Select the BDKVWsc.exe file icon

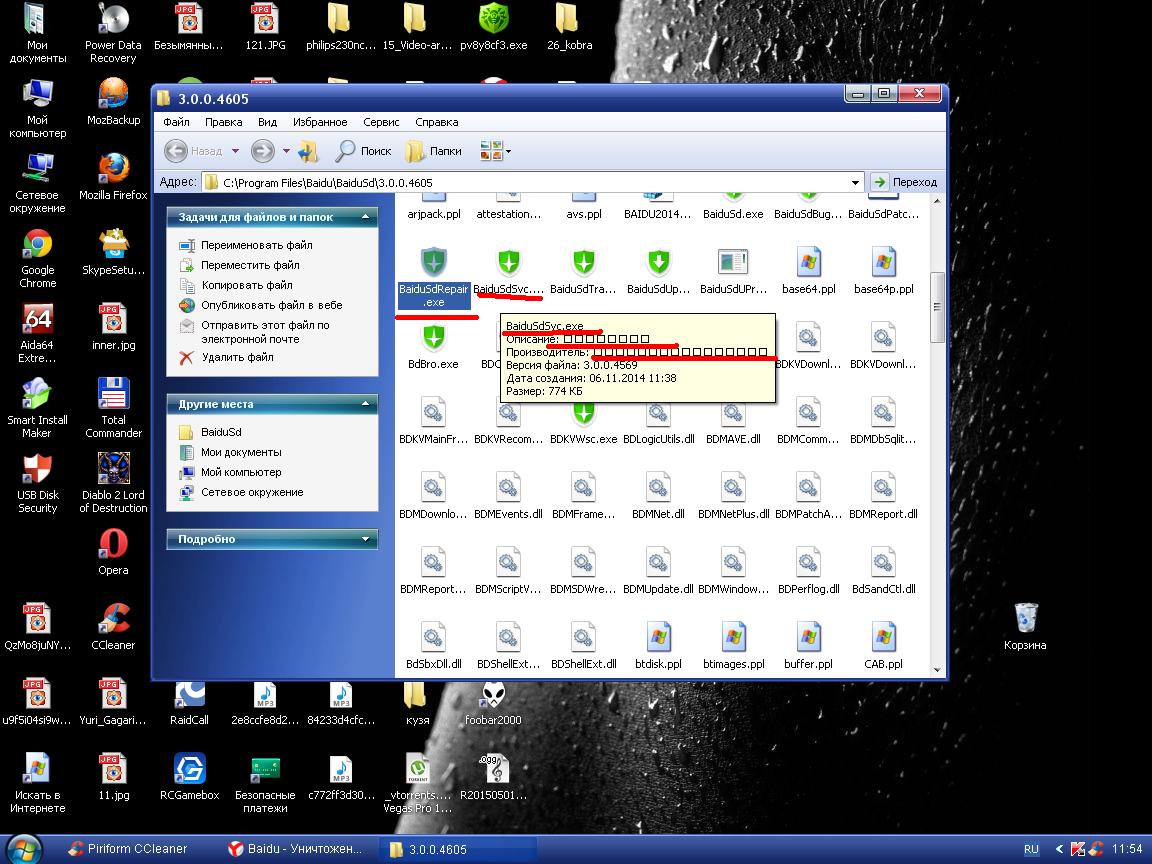coord(583,413)
